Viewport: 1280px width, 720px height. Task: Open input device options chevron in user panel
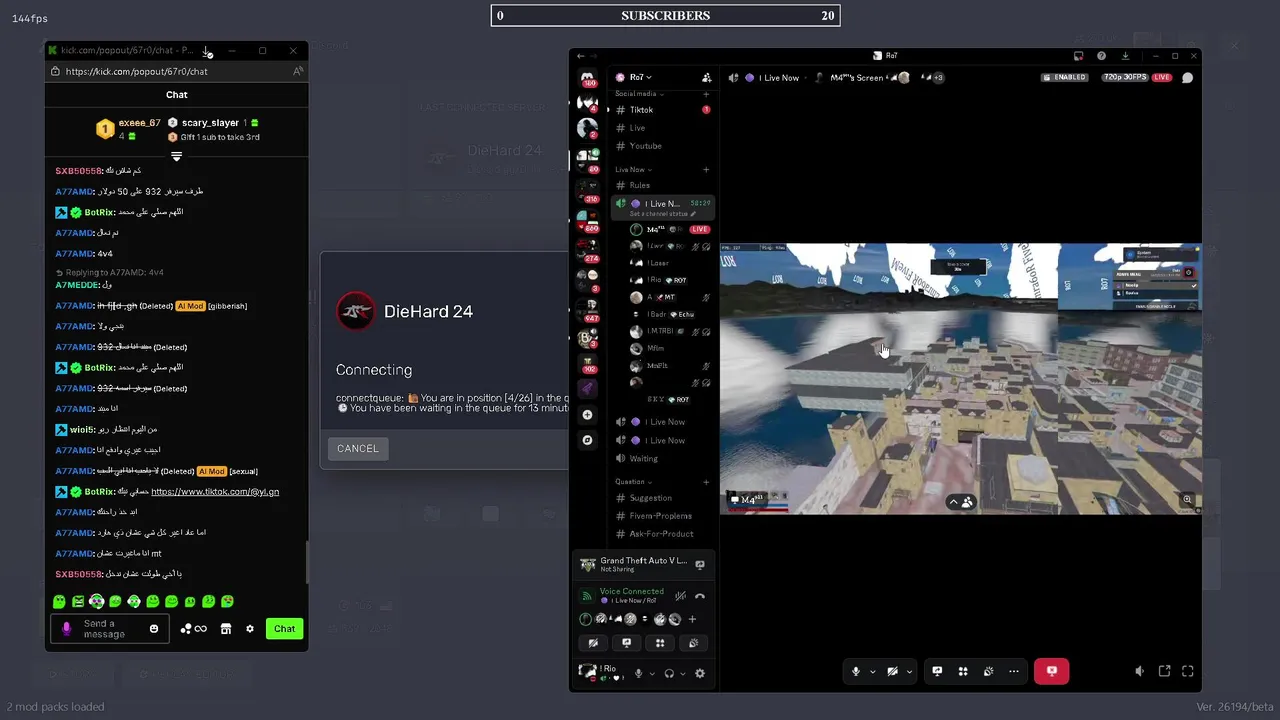(x=652, y=673)
